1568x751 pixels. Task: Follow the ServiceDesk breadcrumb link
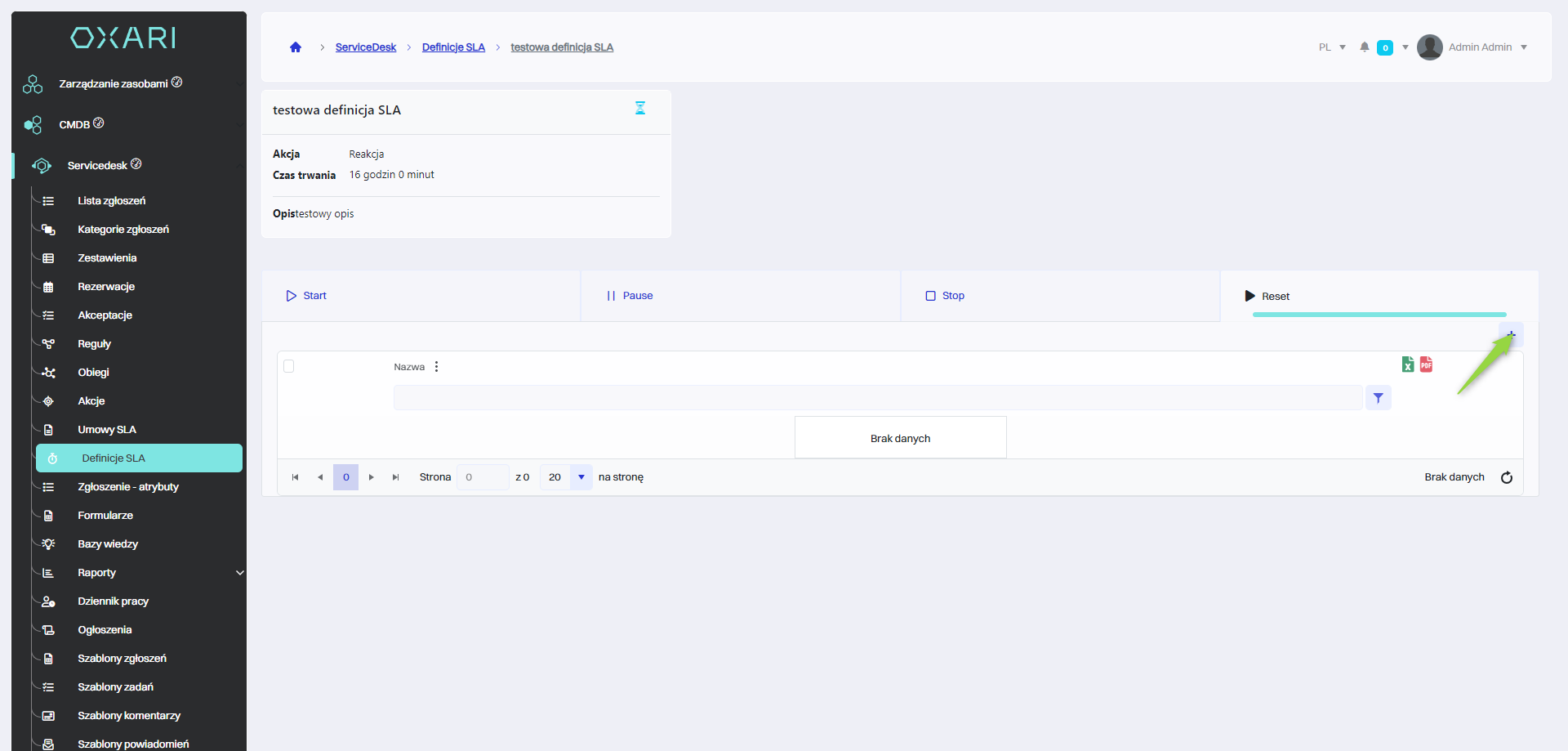(x=365, y=47)
